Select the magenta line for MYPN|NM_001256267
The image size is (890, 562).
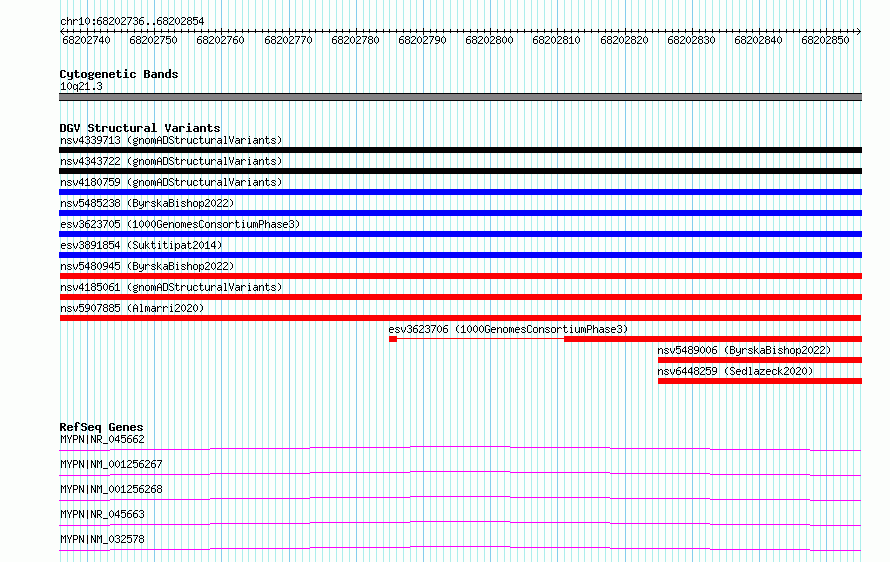point(460,473)
